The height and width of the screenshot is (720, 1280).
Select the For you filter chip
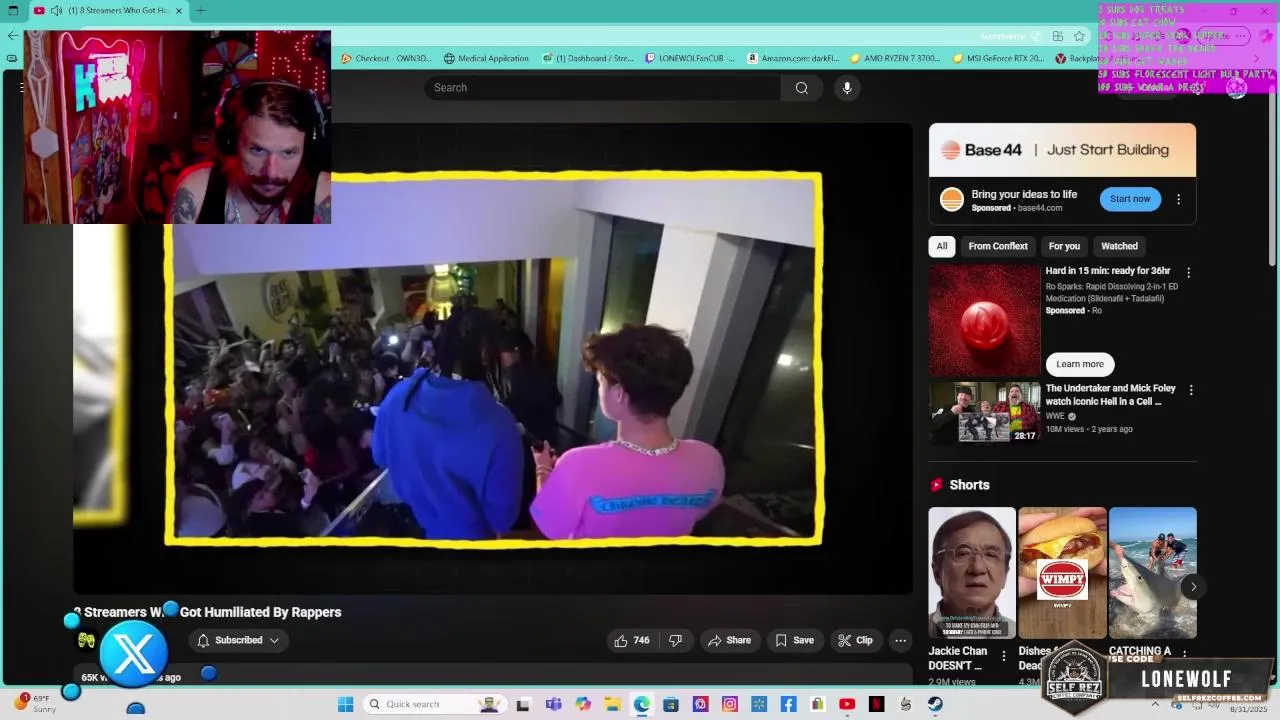click(x=1064, y=246)
